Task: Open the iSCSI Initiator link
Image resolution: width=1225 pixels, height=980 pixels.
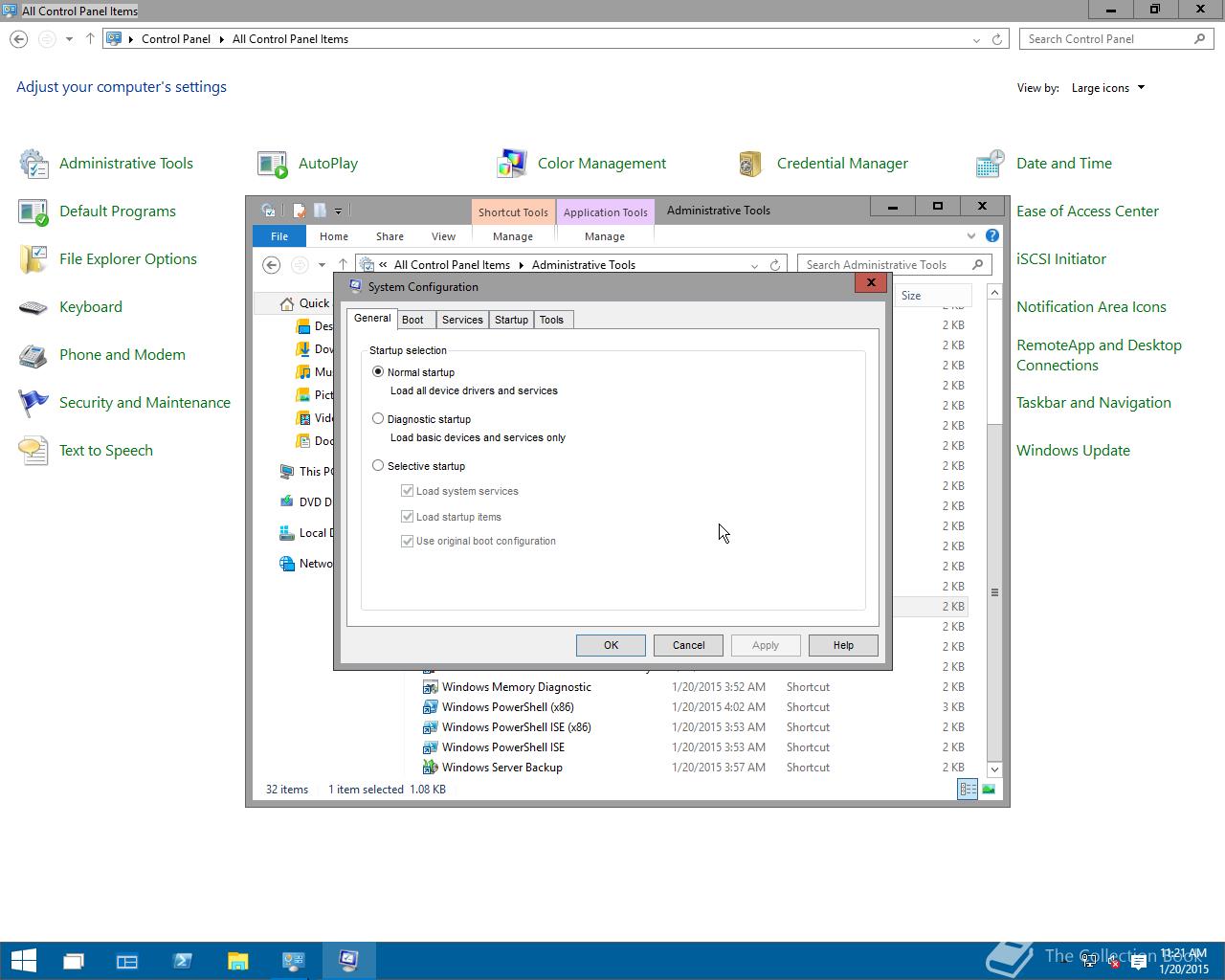Action: (1060, 259)
